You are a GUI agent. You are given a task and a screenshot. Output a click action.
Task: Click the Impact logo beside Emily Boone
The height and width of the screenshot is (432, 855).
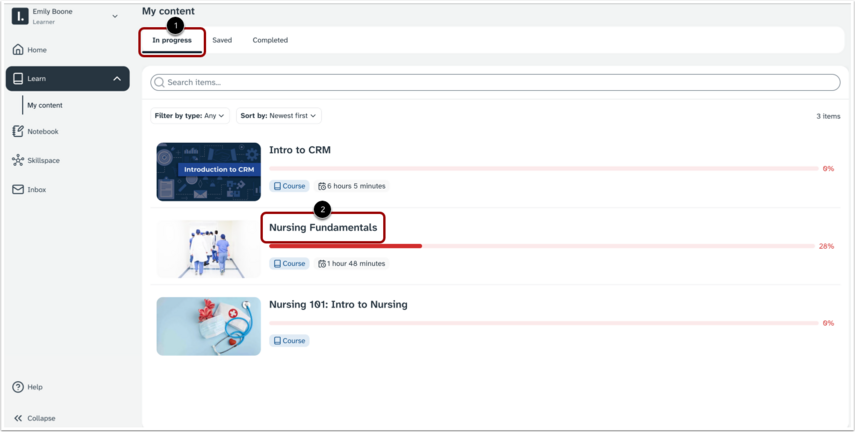(20, 16)
